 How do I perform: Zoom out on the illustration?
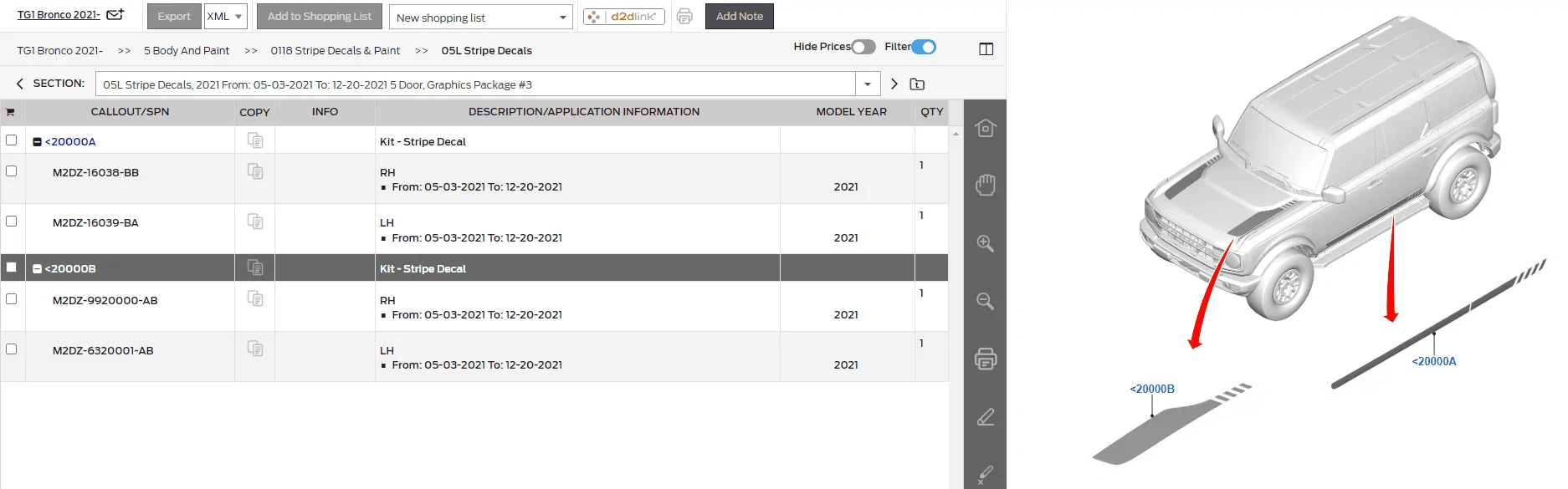pos(986,301)
